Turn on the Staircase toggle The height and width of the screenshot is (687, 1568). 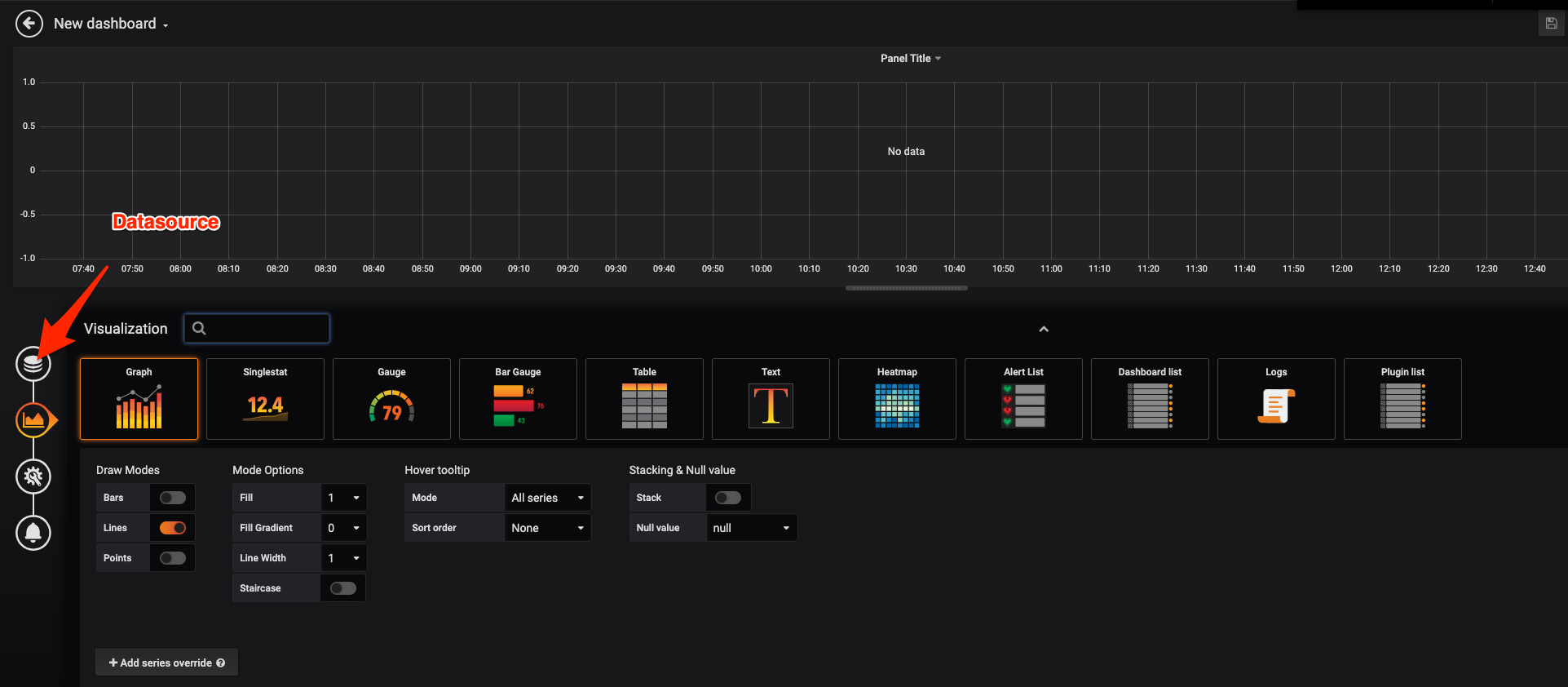click(342, 588)
